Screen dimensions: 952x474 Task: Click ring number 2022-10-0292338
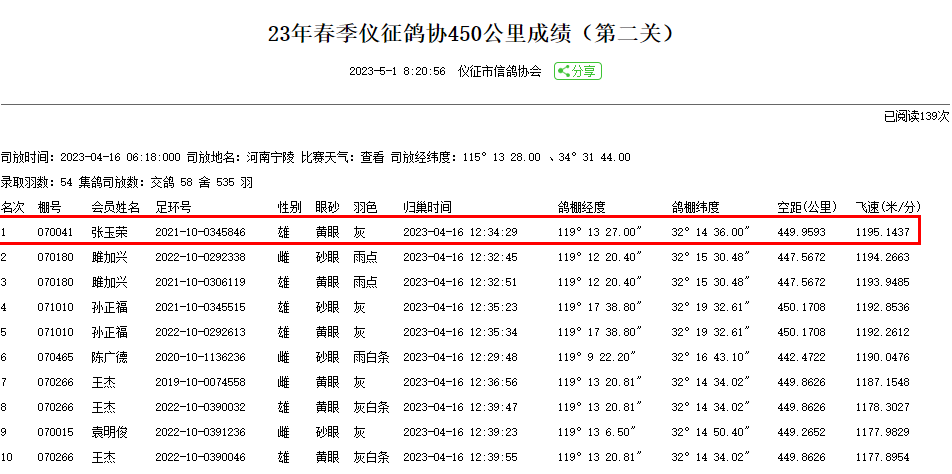click(200, 257)
